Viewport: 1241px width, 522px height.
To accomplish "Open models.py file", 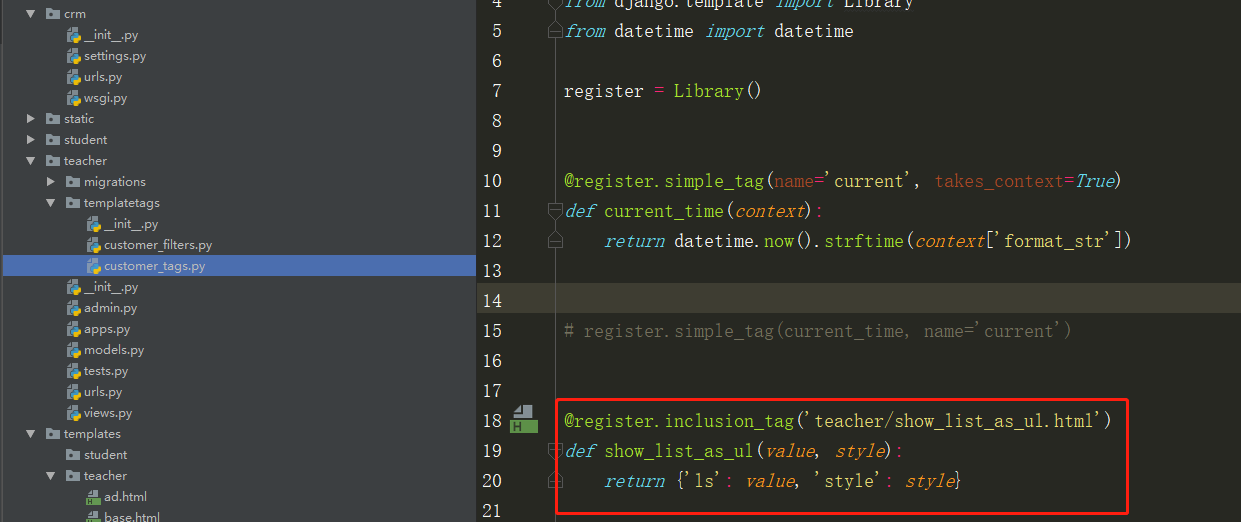I will (x=114, y=350).
